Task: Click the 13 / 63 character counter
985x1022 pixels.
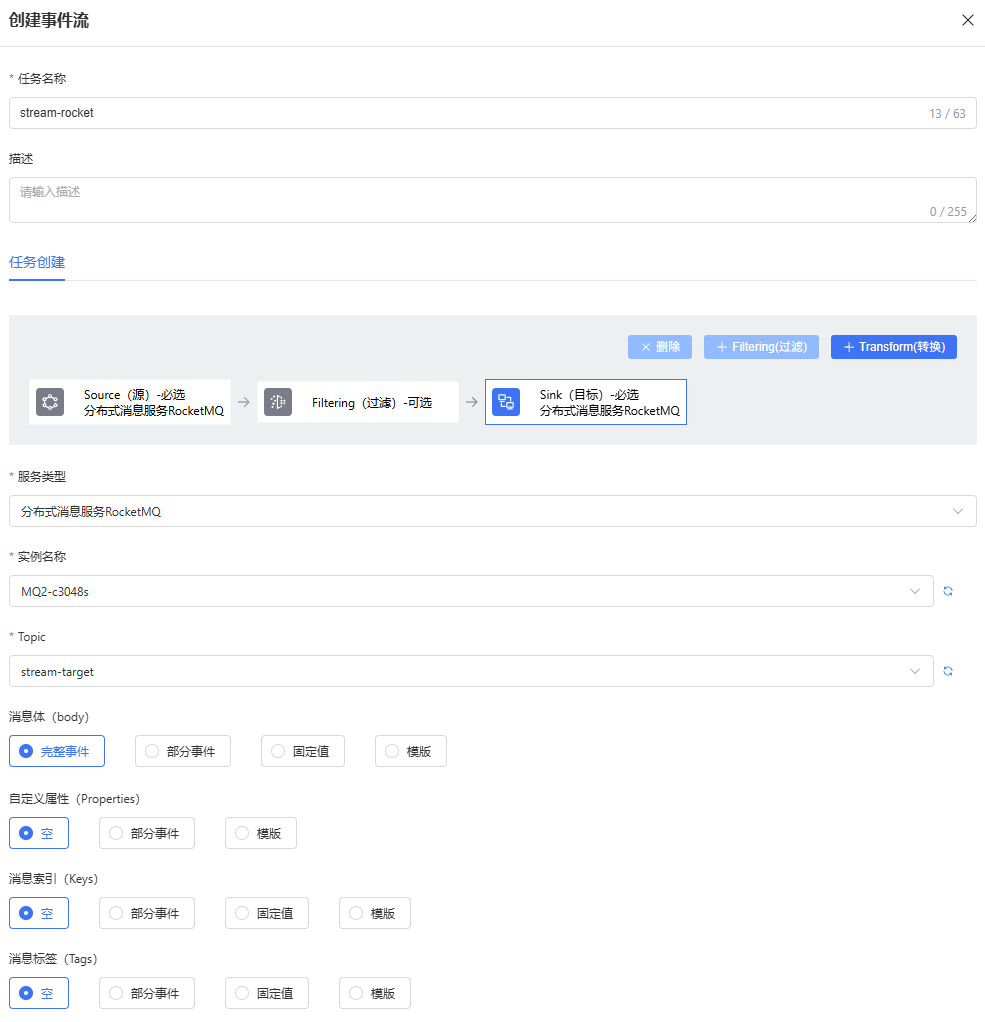Action: coord(947,113)
